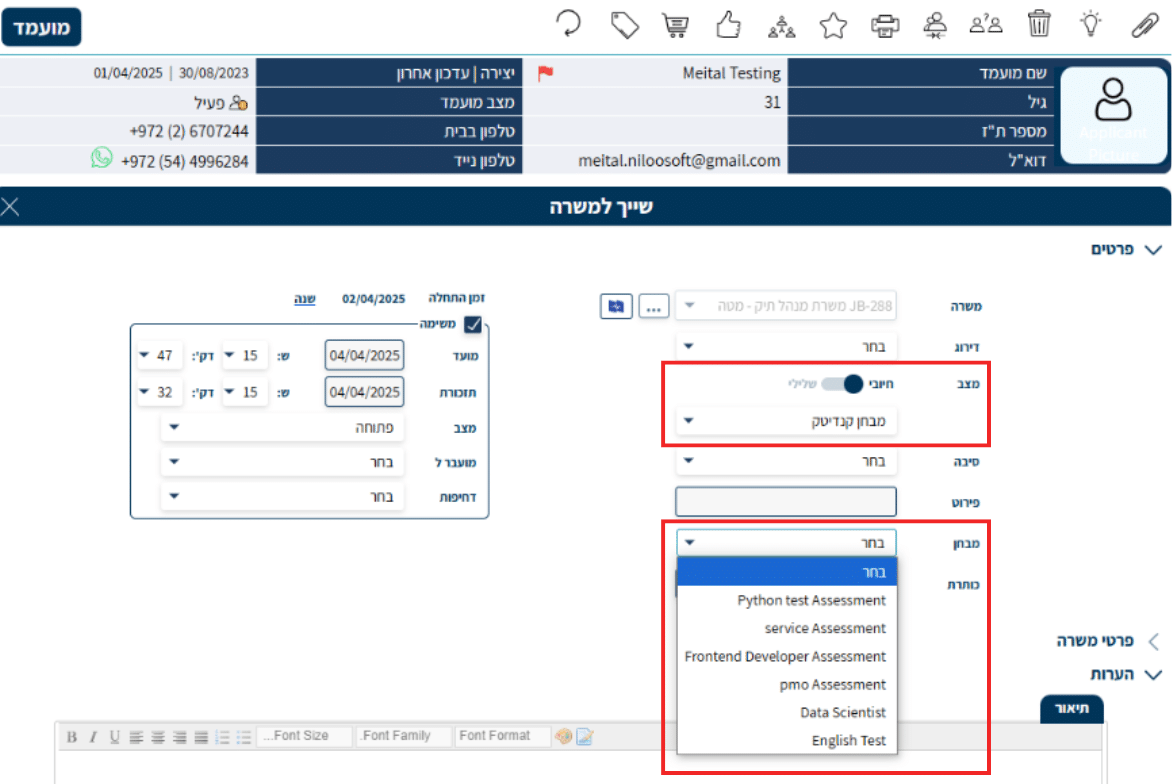Viewport: 1175px width, 784px height.
Task: Open the two-people comparison icon
Action: click(985, 25)
